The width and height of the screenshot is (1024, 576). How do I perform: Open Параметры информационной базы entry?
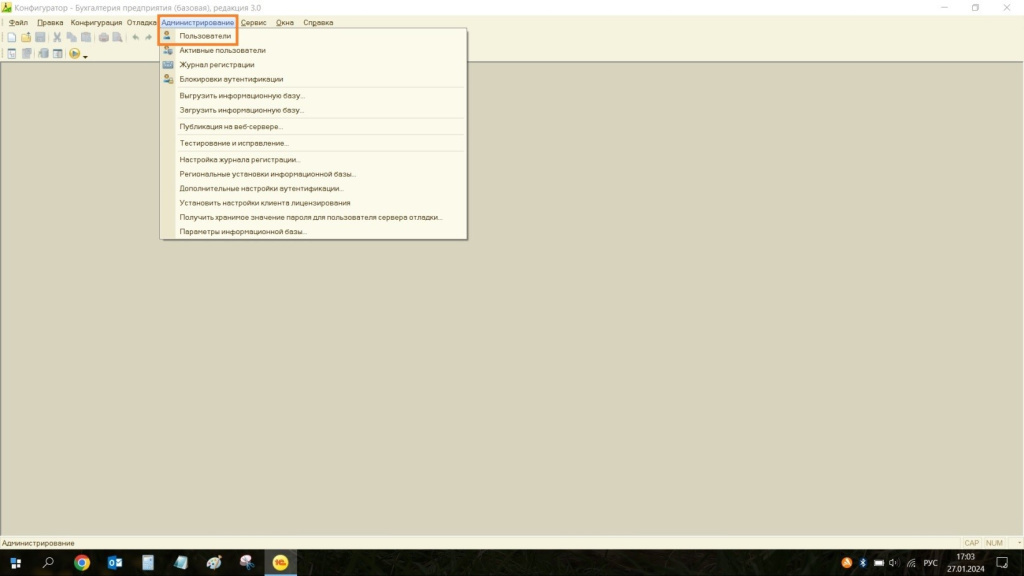(x=243, y=232)
